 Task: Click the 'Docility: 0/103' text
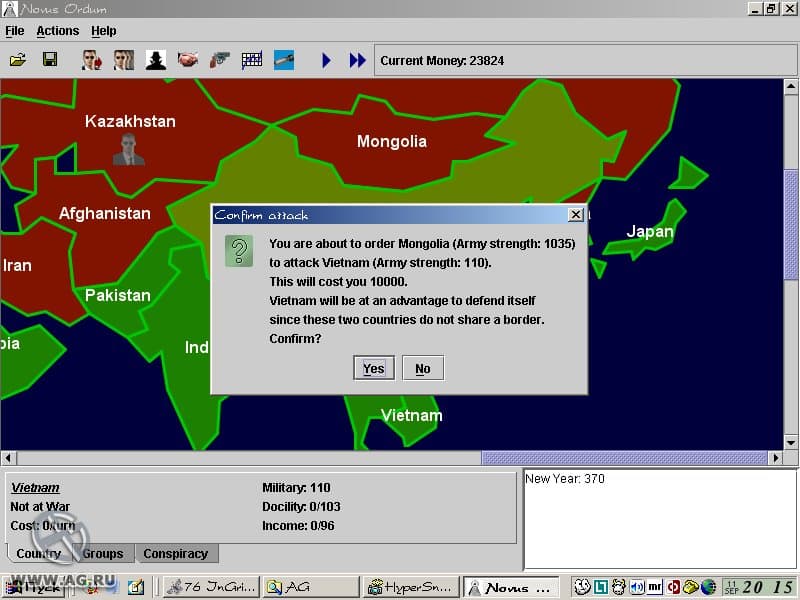pos(302,507)
